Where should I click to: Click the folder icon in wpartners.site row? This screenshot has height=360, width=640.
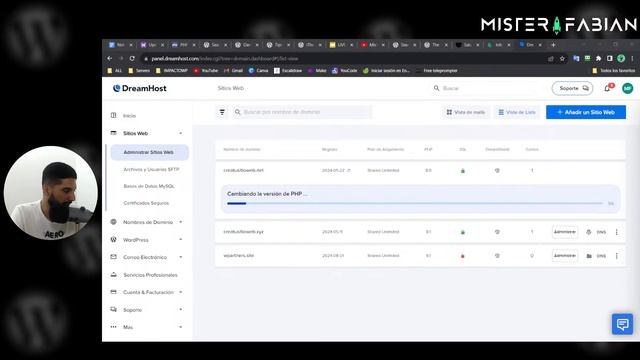[x=589, y=256]
